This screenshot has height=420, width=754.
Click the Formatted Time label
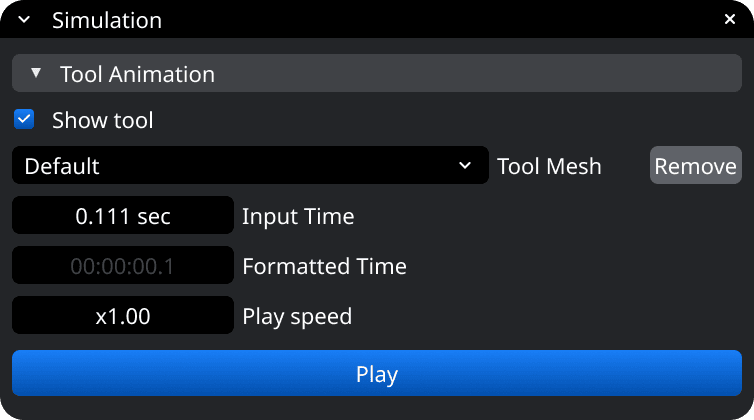(324, 266)
